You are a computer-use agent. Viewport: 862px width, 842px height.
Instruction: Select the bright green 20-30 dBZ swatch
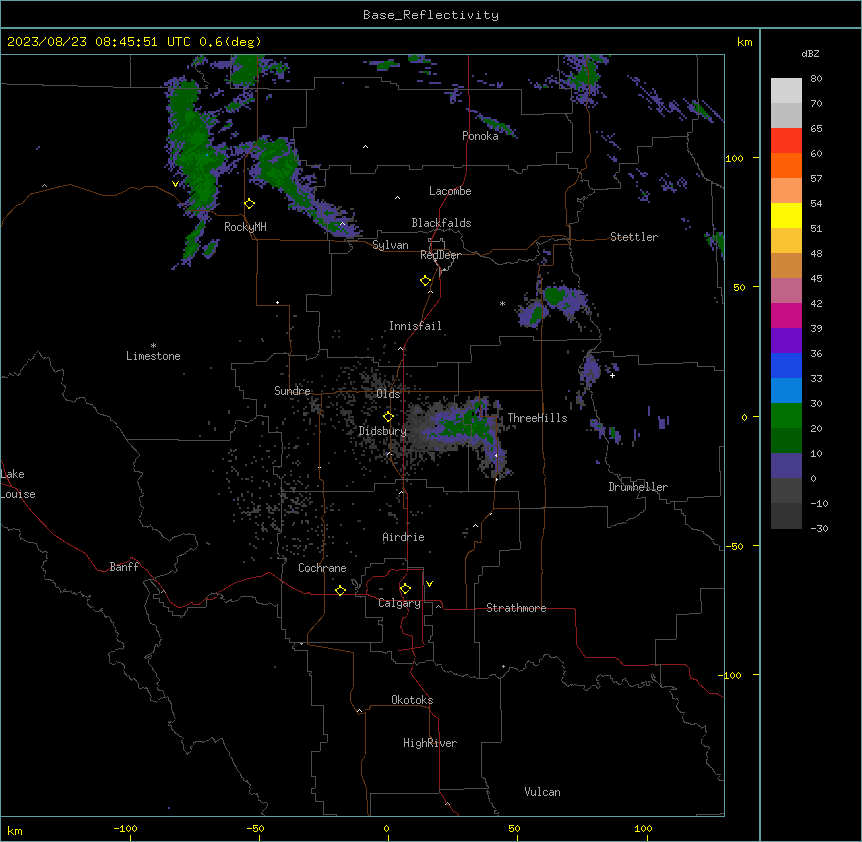(x=786, y=416)
